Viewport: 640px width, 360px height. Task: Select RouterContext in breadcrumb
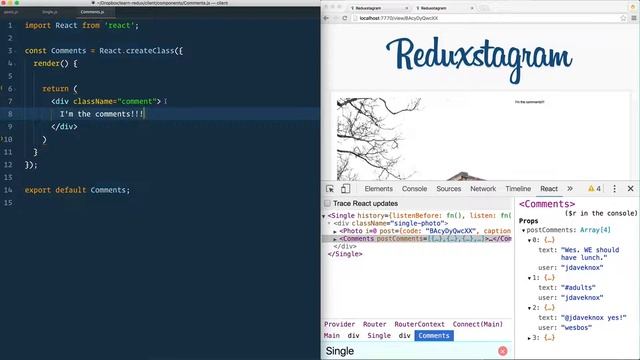419,324
